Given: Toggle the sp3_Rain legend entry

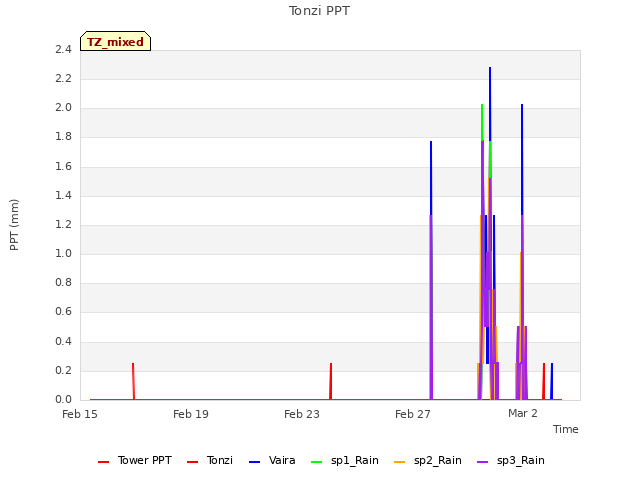Looking at the screenshot, I should [x=511, y=460].
